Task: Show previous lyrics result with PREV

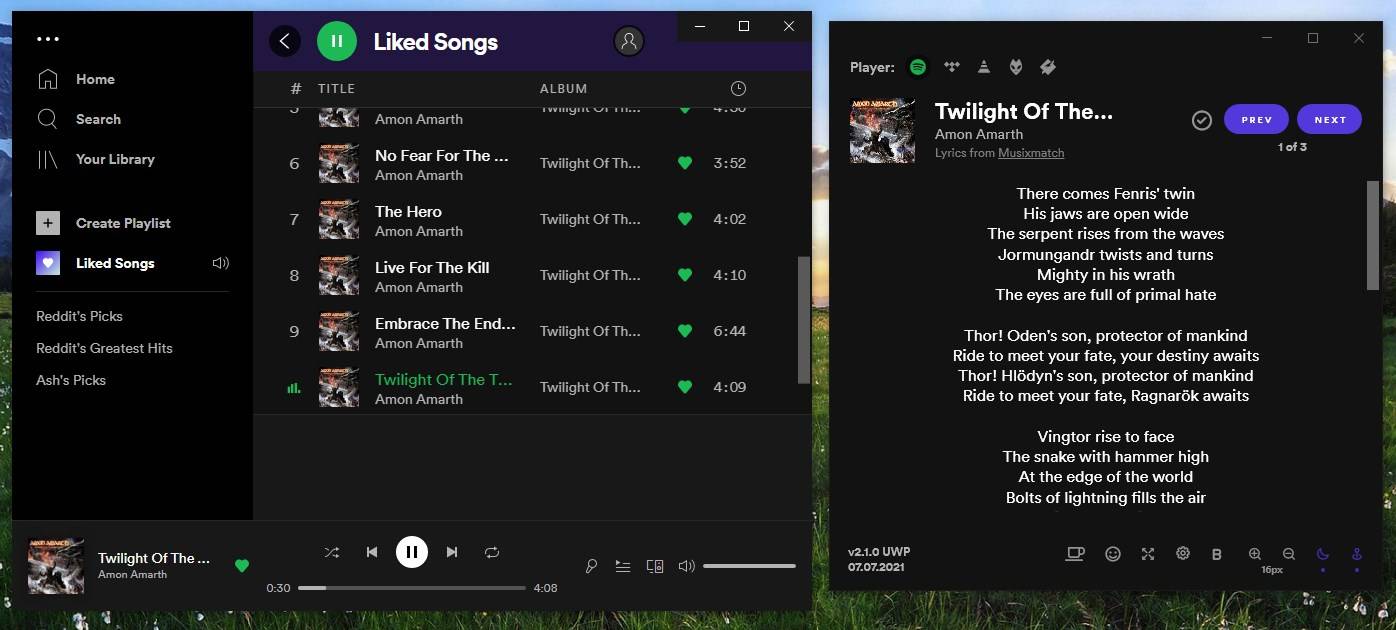Action: pos(1256,120)
